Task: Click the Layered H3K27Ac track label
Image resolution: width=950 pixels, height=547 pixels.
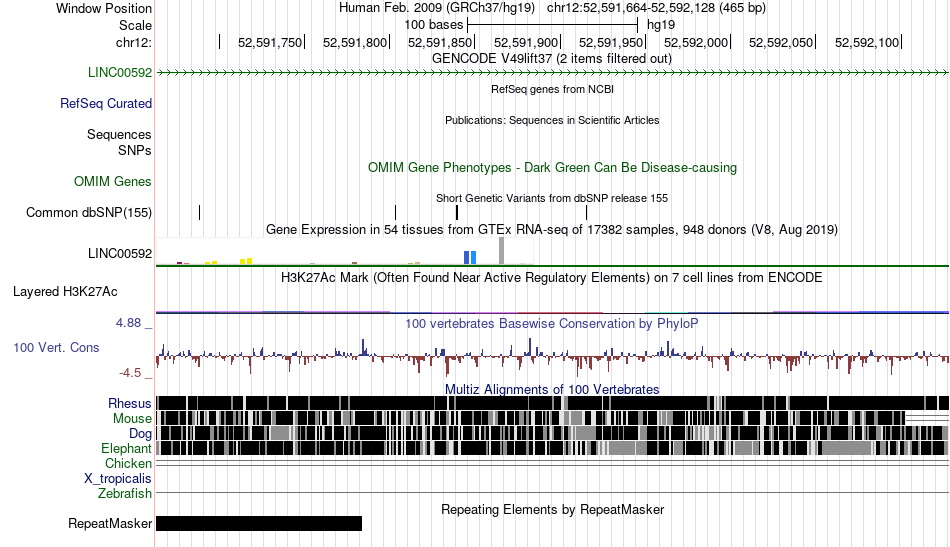Action: 65,292
